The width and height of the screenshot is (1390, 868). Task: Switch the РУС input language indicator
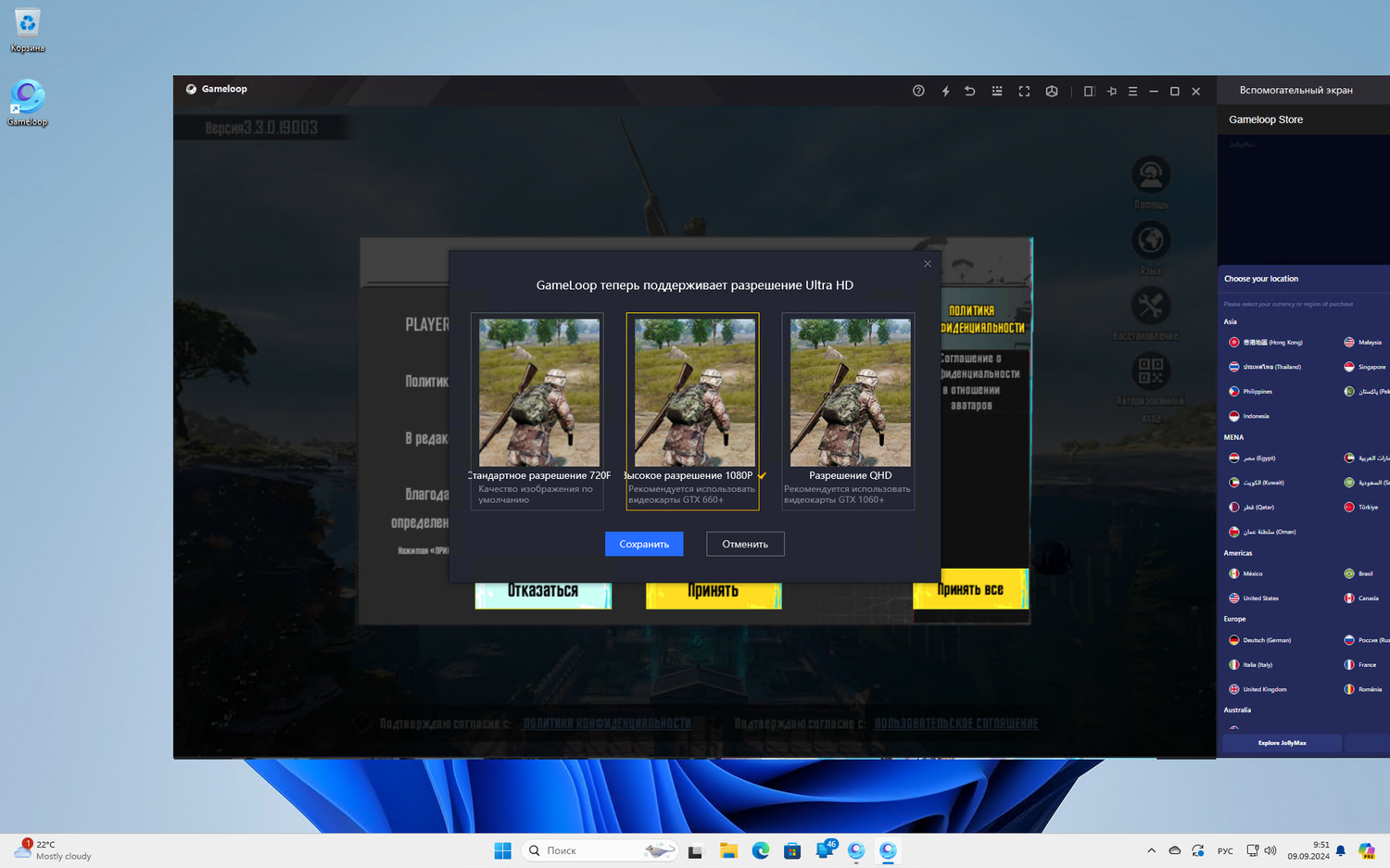click(1225, 850)
